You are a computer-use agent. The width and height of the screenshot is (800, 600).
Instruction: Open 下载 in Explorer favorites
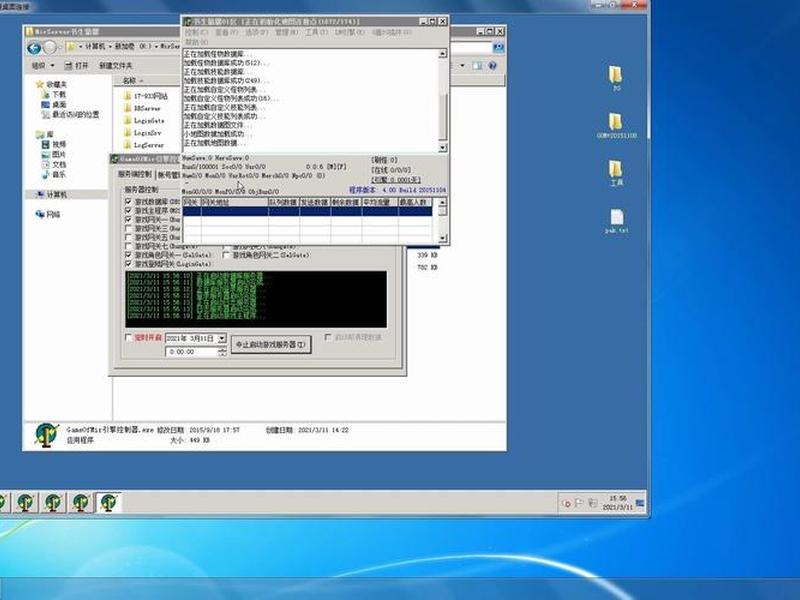click(x=54, y=94)
